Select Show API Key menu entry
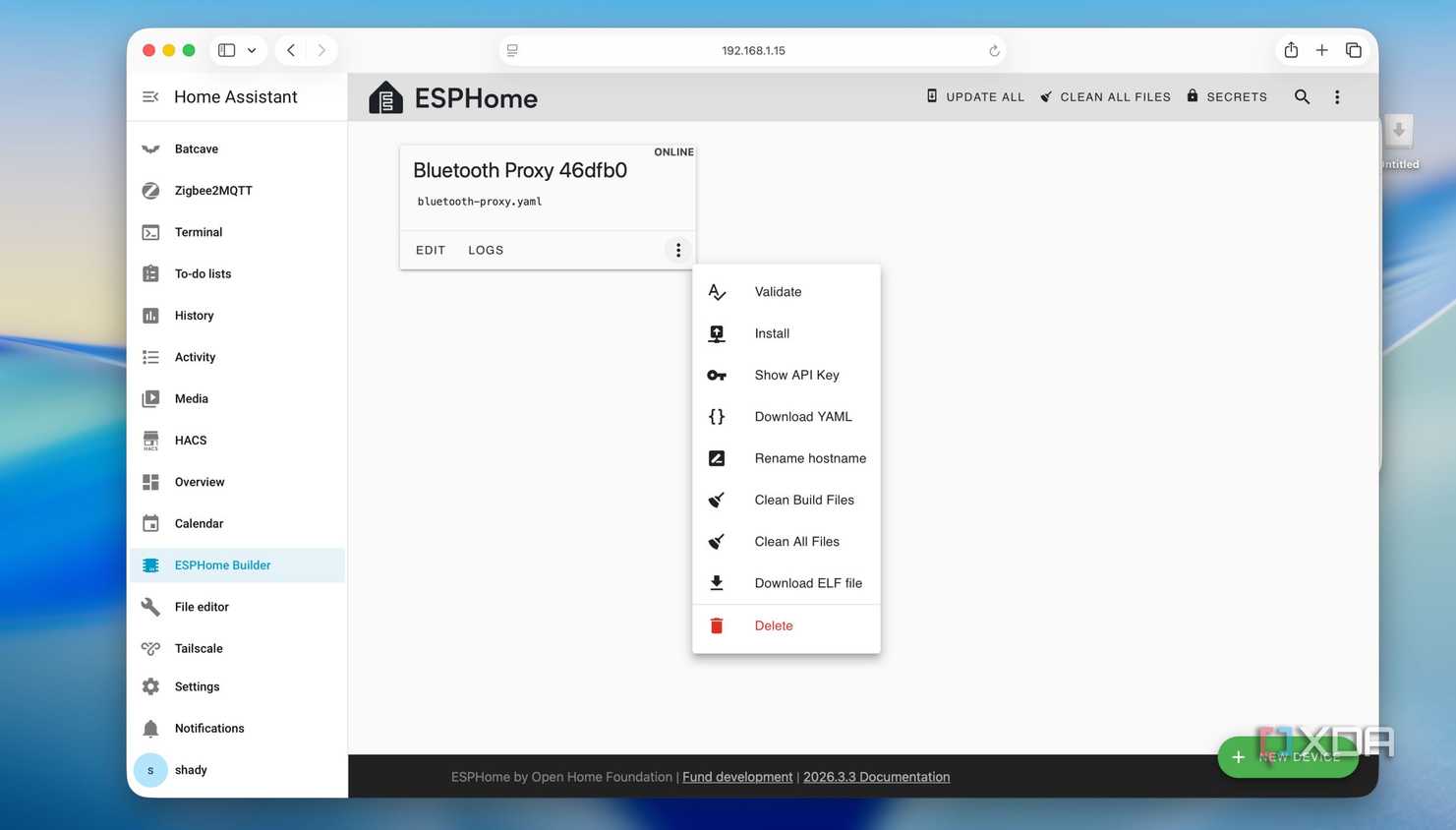This screenshot has width=1456, height=830. [786, 375]
